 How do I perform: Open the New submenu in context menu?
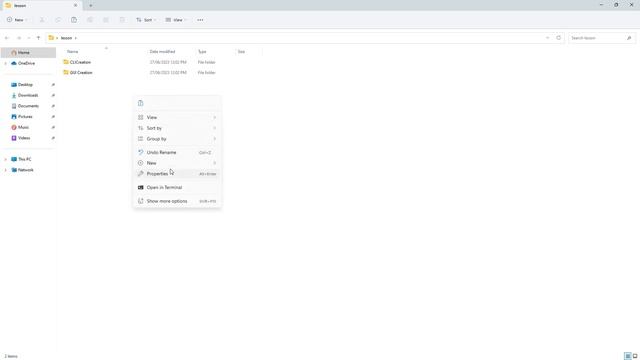click(x=177, y=163)
